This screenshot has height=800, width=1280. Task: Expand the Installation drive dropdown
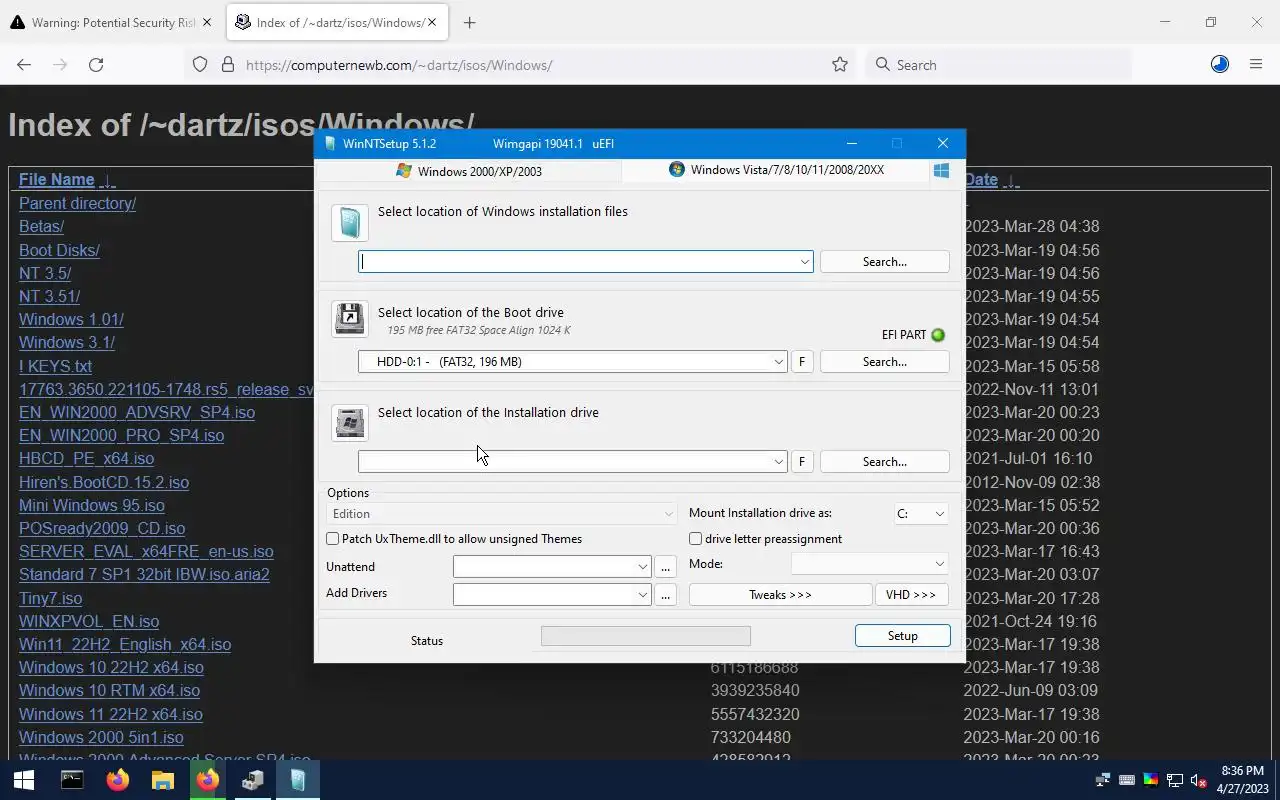[778, 462]
